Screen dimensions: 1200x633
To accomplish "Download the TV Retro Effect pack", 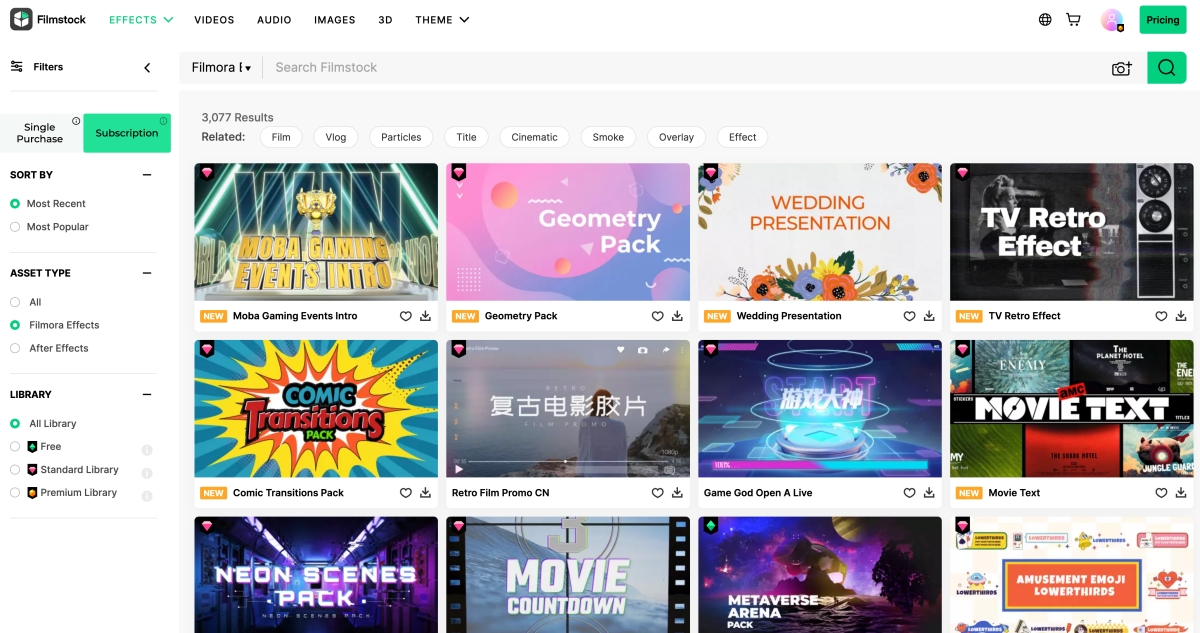I will [x=1181, y=316].
